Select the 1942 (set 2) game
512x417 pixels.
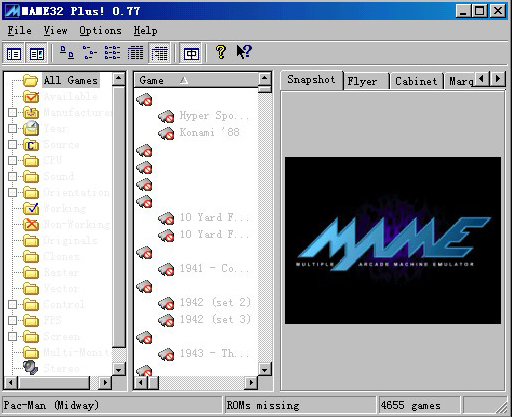[x=204, y=302]
